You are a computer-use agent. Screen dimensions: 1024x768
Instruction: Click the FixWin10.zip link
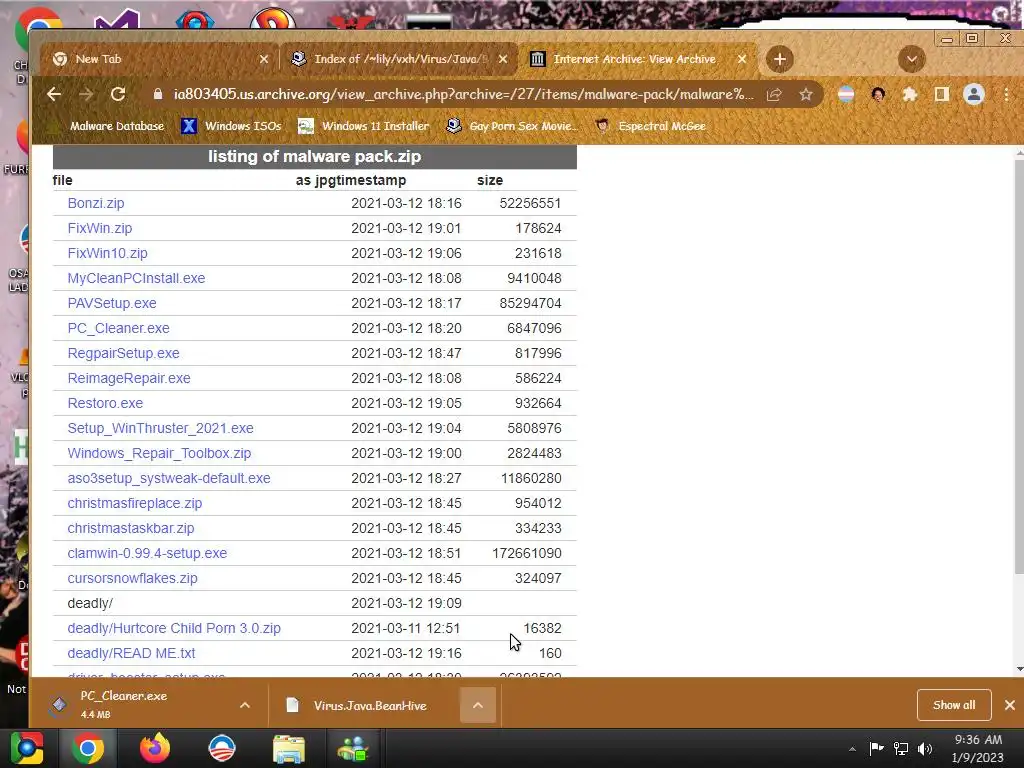click(108, 253)
